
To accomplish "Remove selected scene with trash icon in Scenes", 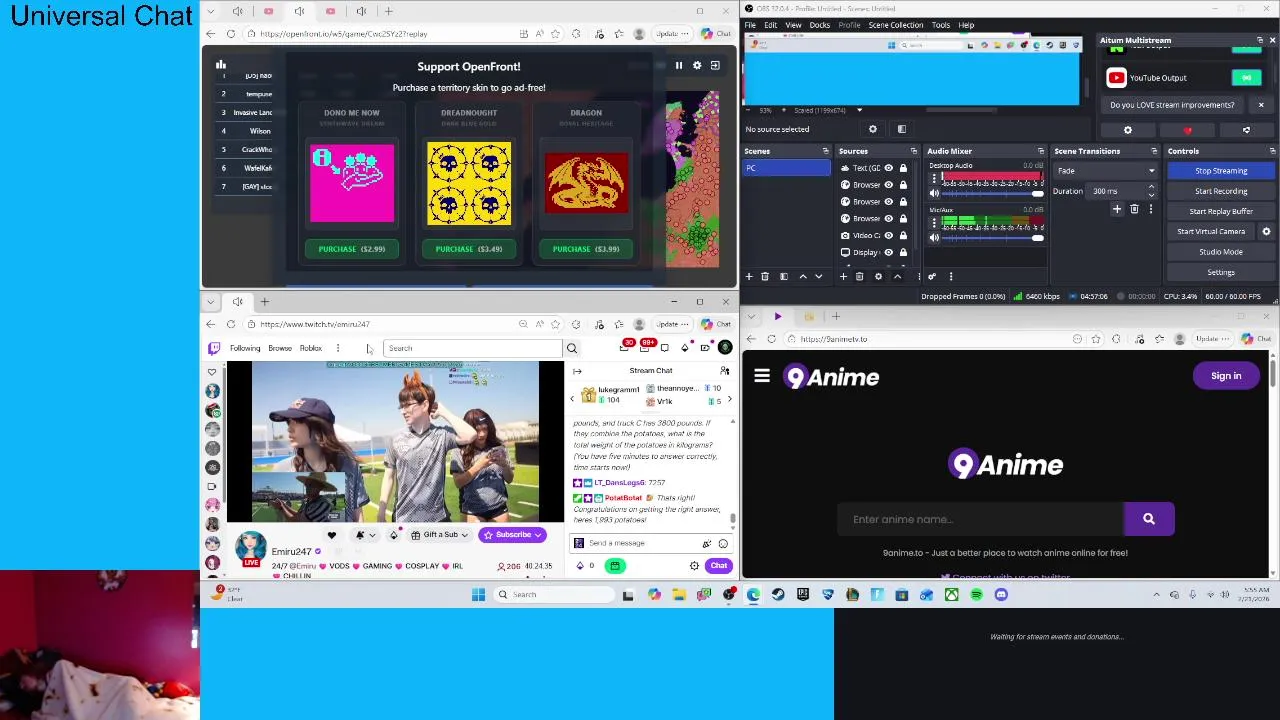I will 765,277.
